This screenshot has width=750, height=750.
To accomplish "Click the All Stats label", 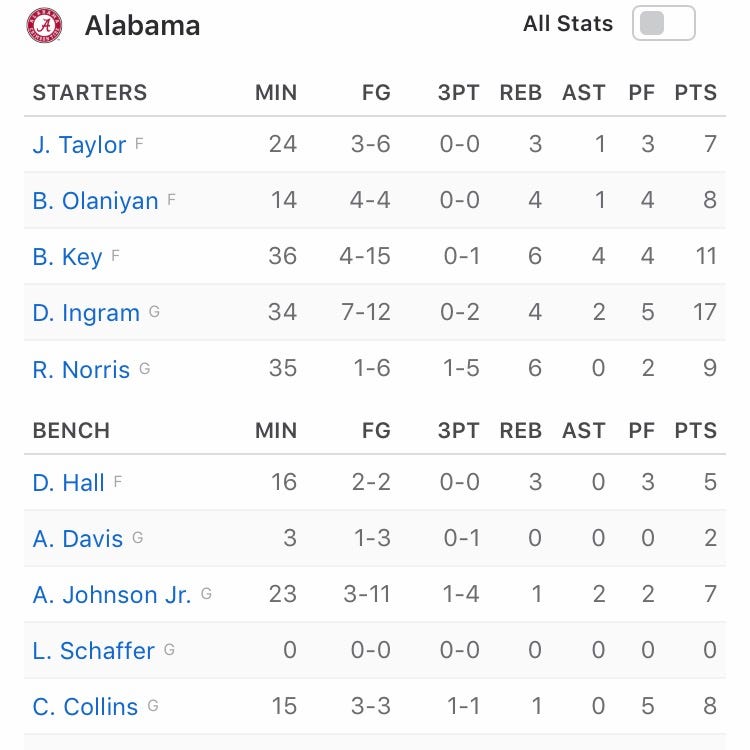I will coord(568,24).
